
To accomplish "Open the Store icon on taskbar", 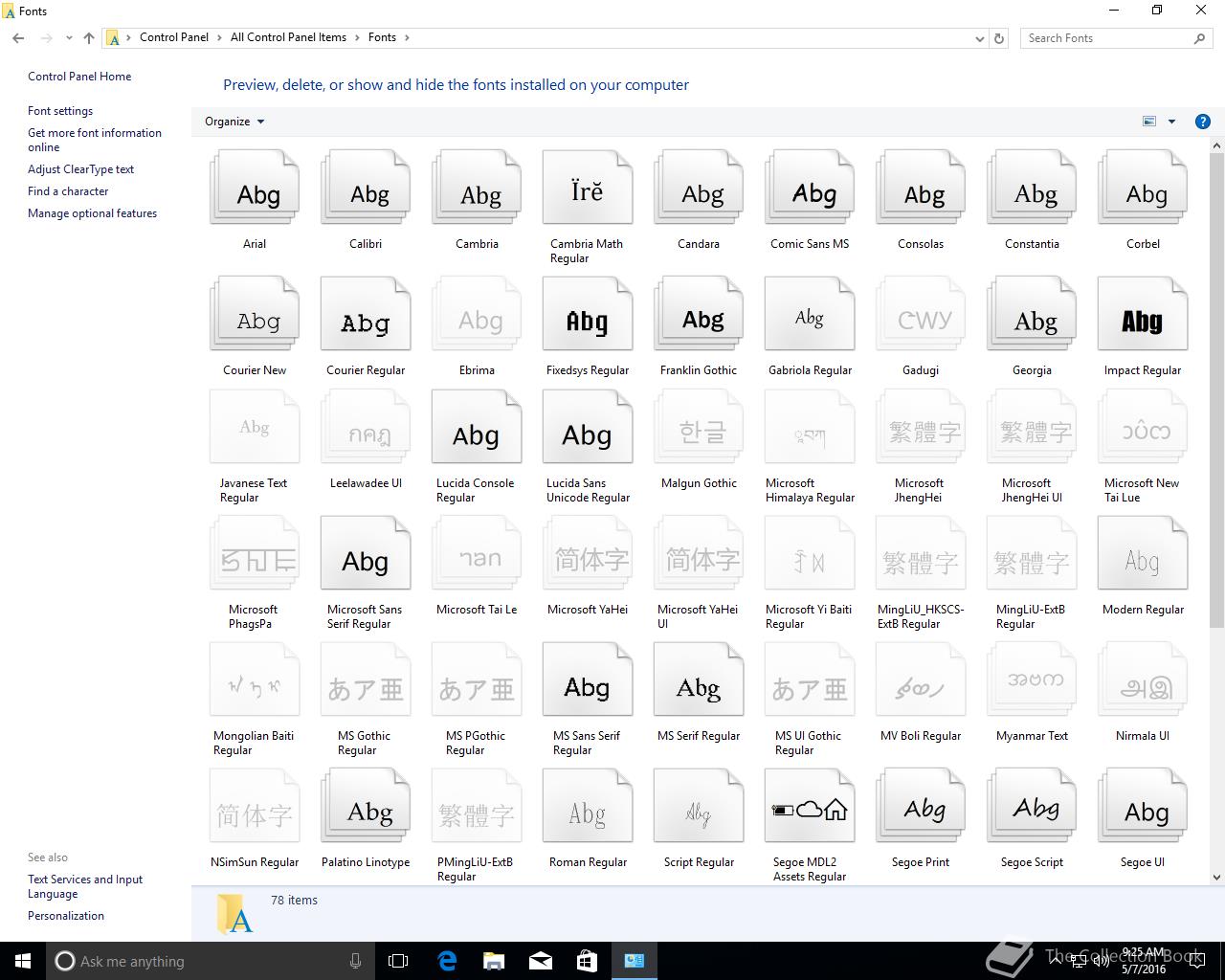I will [x=587, y=961].
